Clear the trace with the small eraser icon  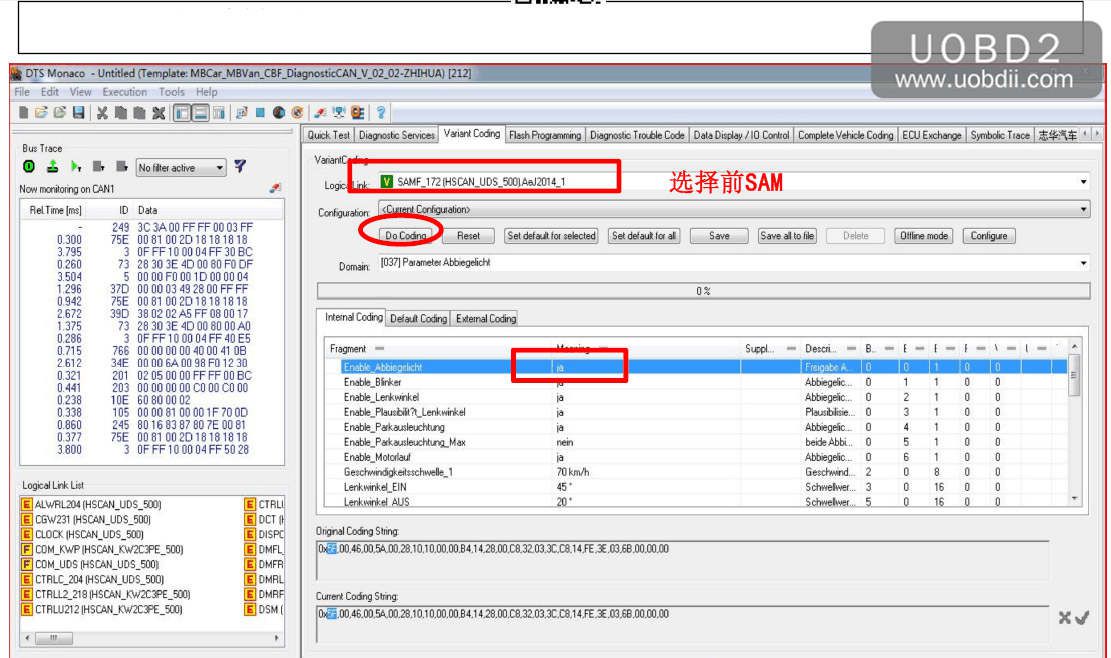pos(275,188)
